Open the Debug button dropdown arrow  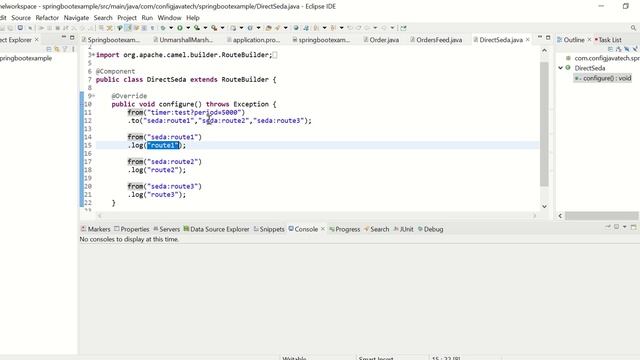pos(171,28)
